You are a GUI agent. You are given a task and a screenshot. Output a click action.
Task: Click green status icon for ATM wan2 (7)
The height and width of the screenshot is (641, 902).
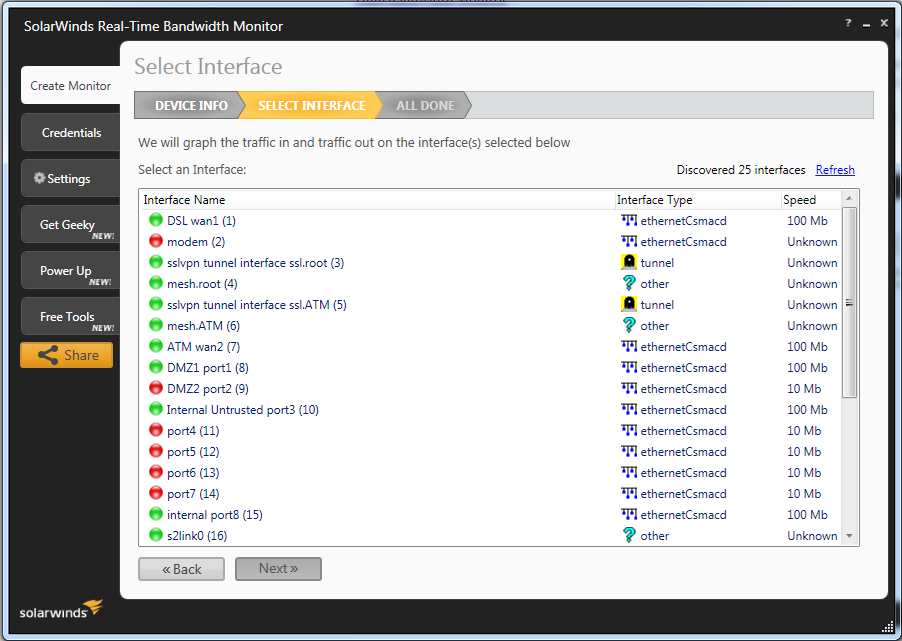(x=156, y=346)
